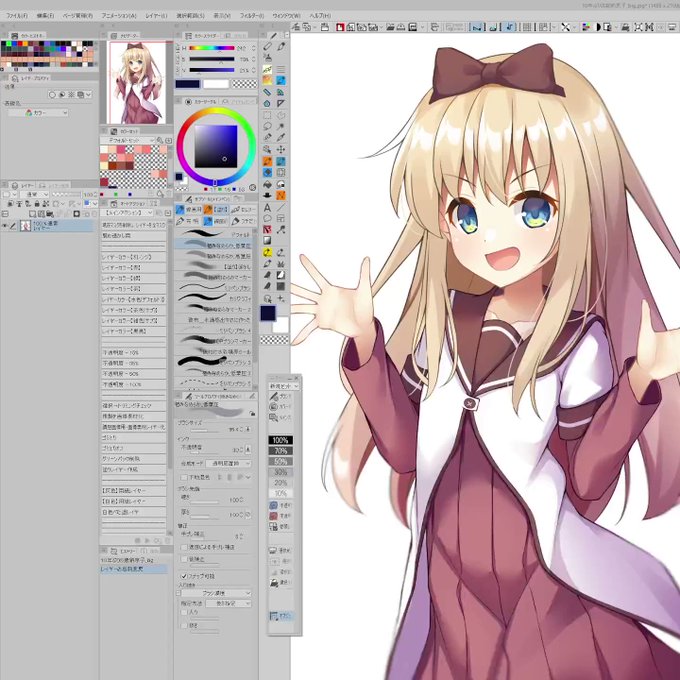This screenshot has width=680, height=680.
Task: Click the Navigator preview thumbnail
Action: tap(137, 82)
